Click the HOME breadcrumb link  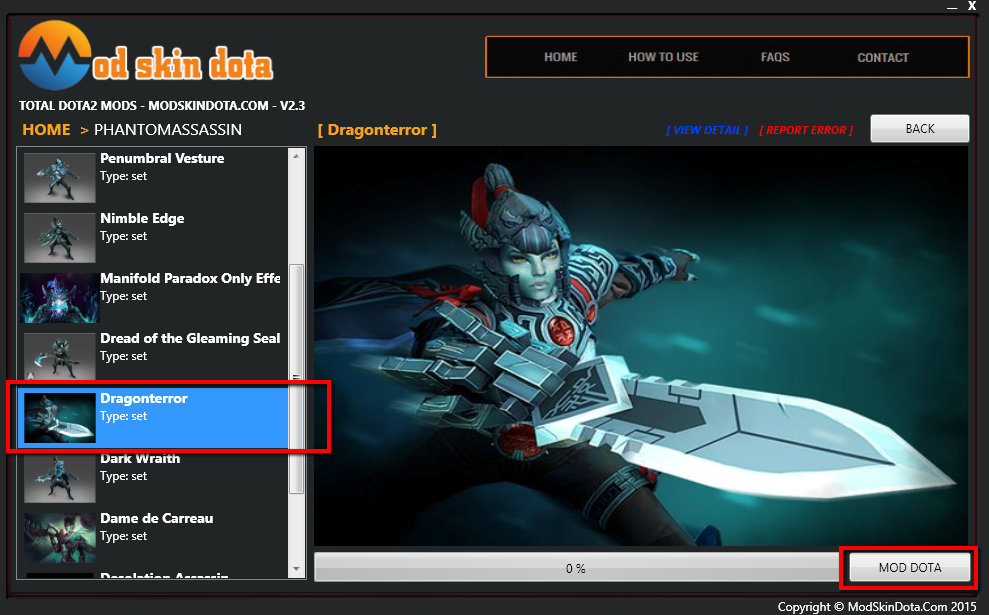pos(47,130)
